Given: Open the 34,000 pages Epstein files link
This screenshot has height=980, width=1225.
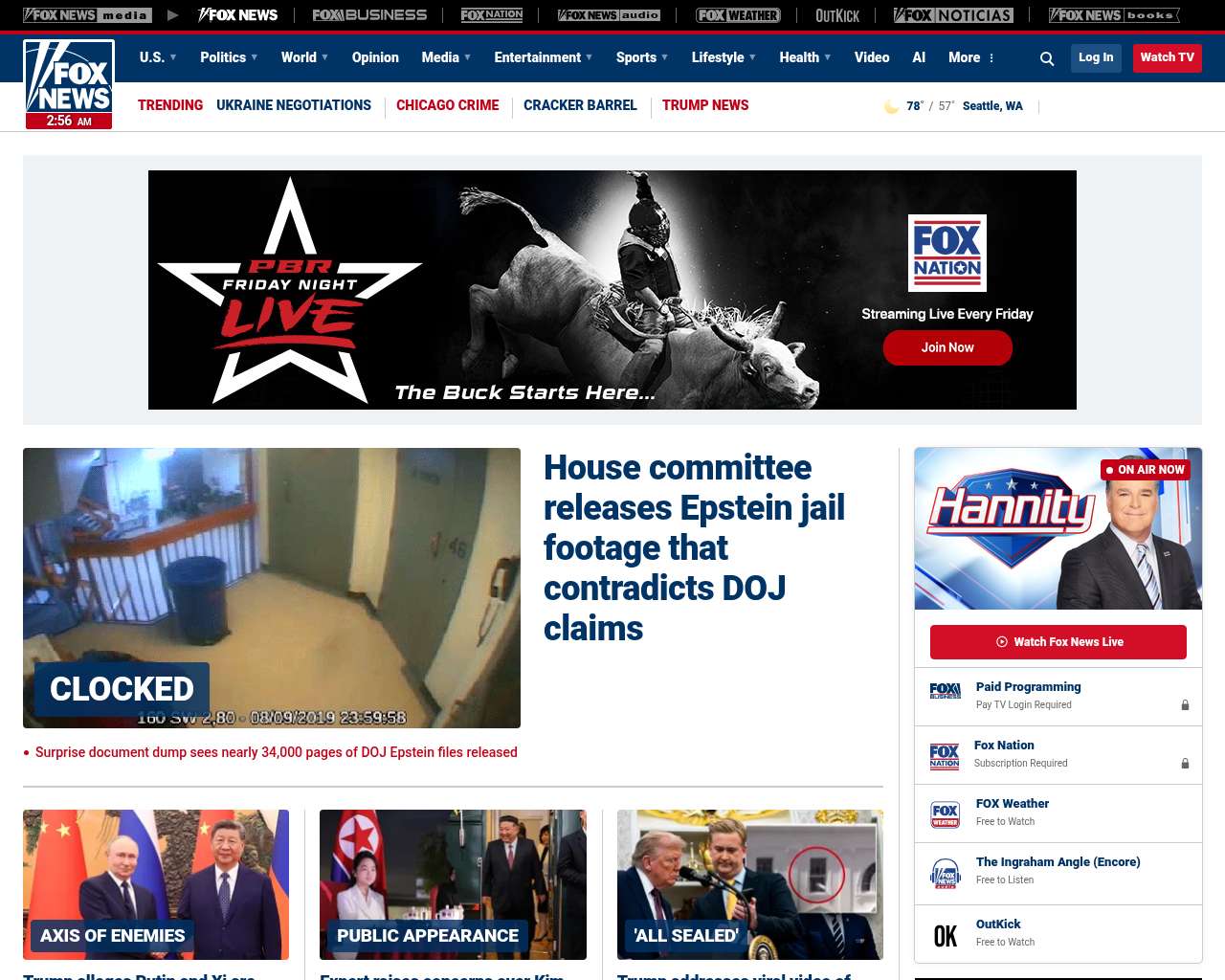Looking at the screenshot, I should (277, 752).
